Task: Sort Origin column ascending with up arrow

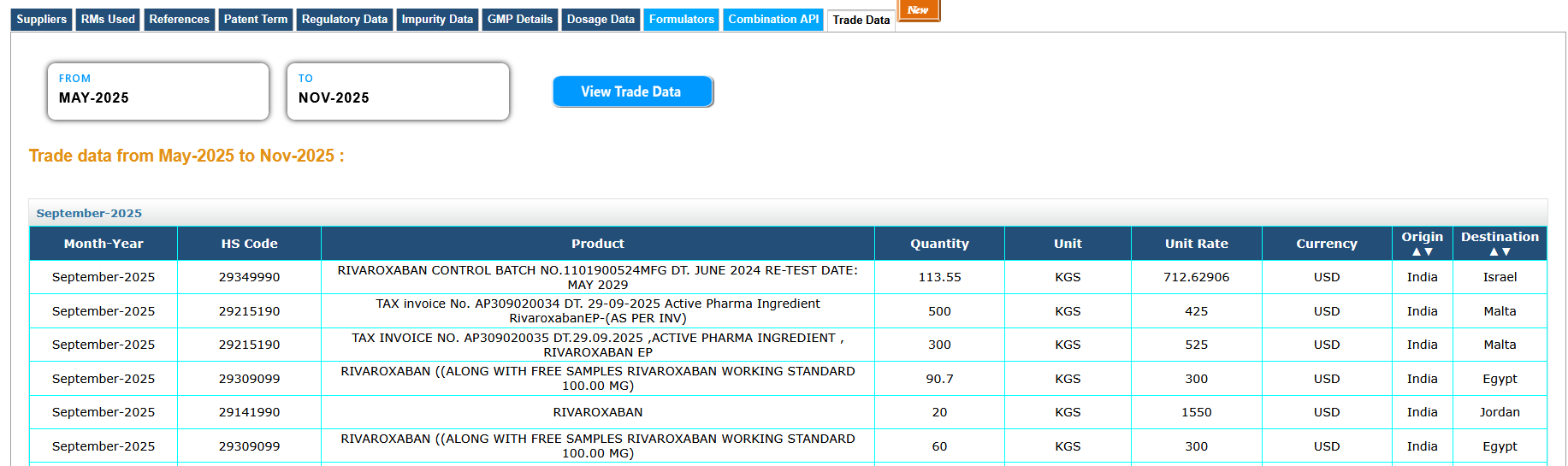Action: point(1416,252)
